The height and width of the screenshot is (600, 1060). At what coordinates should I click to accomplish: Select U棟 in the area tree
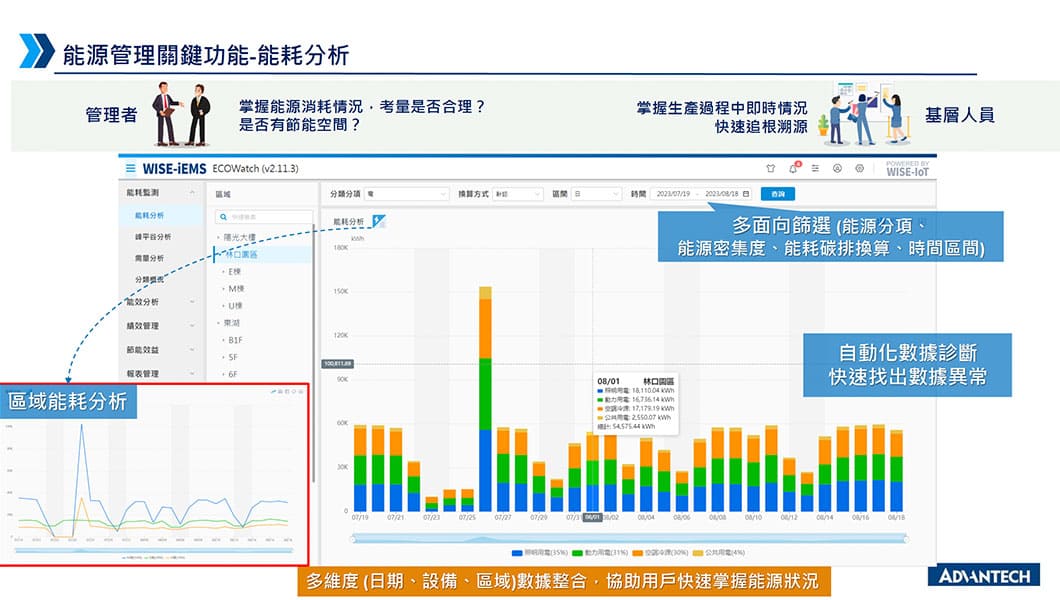pos(235,306)
